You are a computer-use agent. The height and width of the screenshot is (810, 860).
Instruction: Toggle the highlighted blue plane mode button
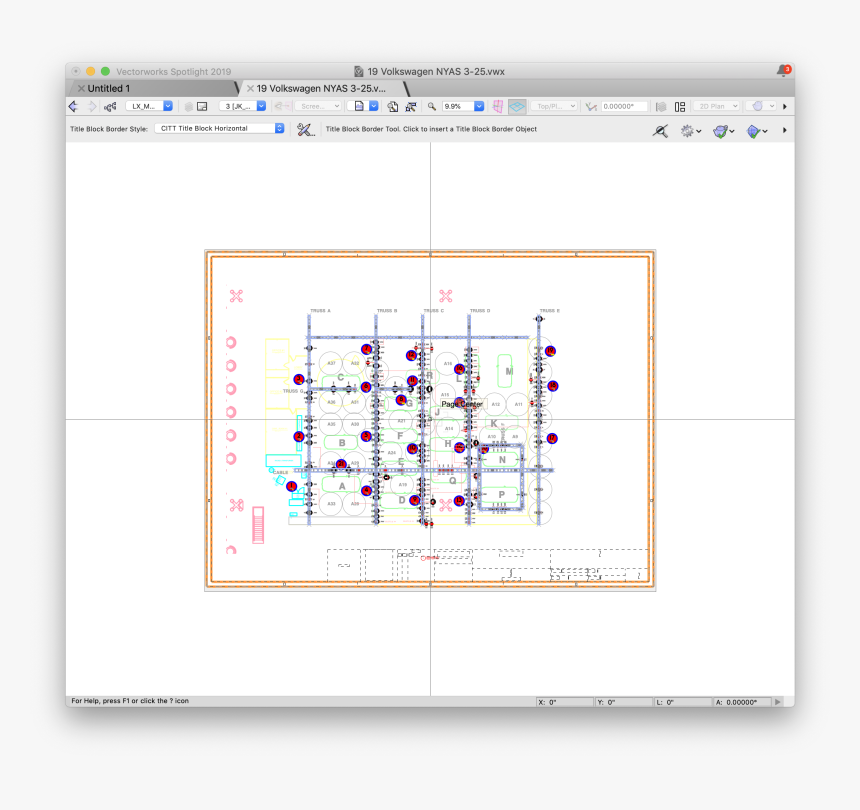pyautogui.click(x=517, y=106)
